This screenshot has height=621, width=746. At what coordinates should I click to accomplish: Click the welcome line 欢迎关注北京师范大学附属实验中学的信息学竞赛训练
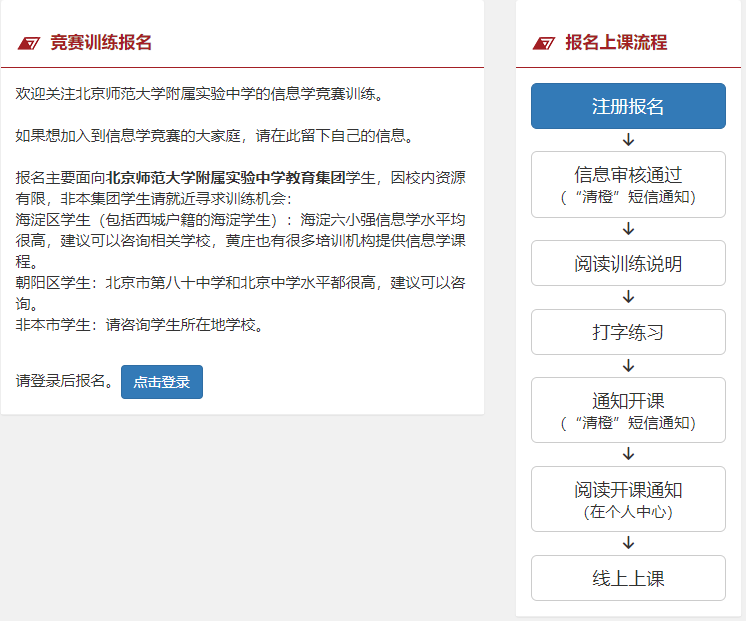[200, 94]
